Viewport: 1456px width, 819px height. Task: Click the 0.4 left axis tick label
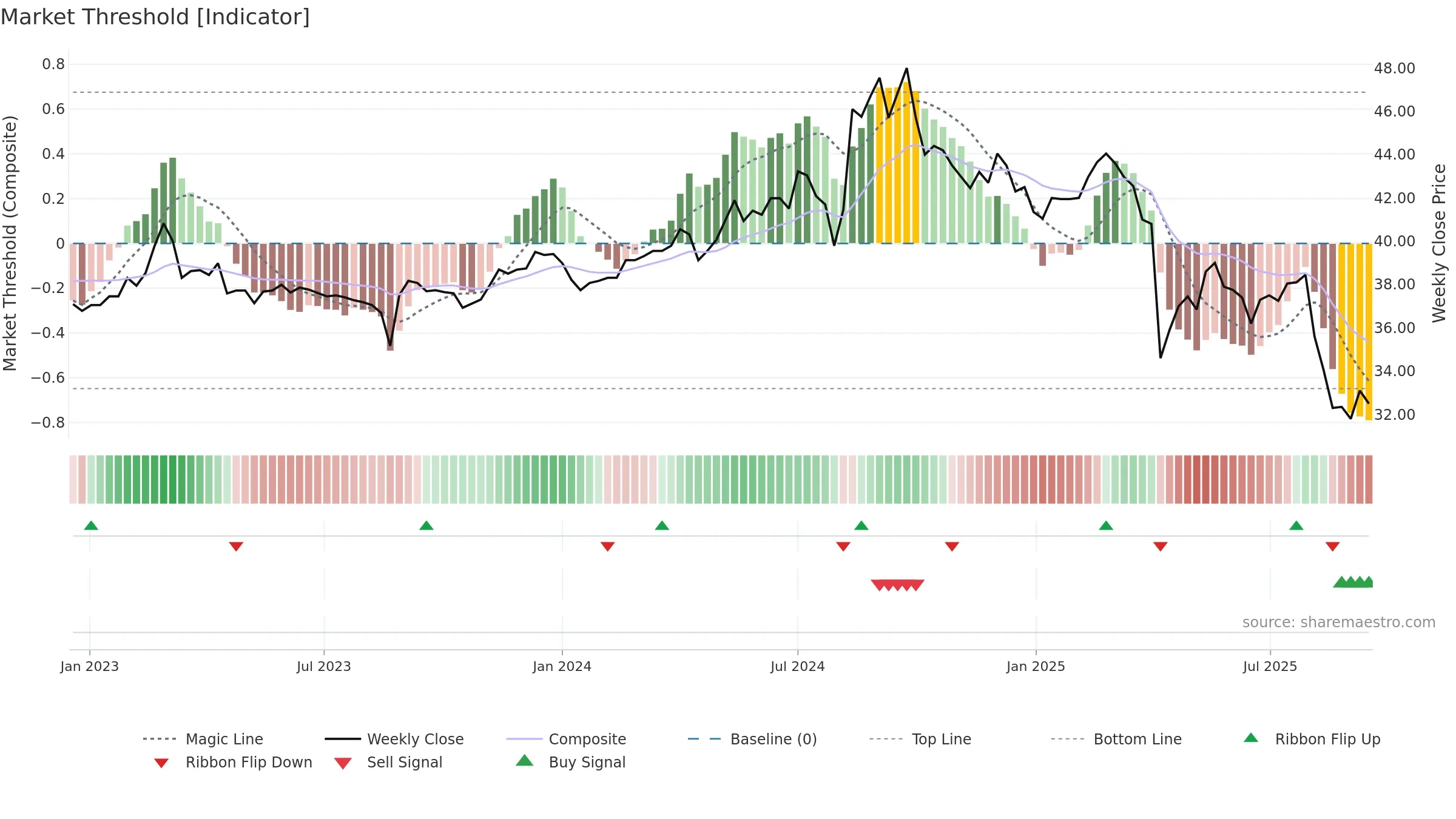pyautogui.click(x=53, y=154)
